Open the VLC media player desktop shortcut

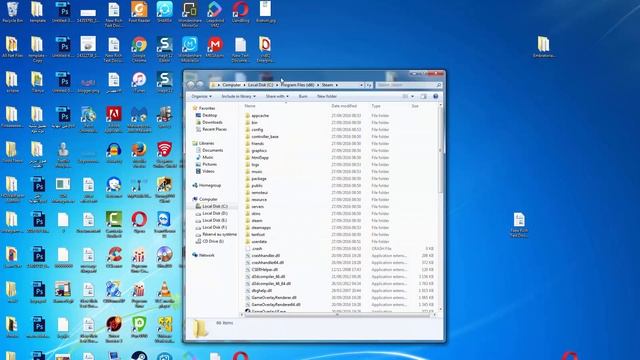point(164,294)
